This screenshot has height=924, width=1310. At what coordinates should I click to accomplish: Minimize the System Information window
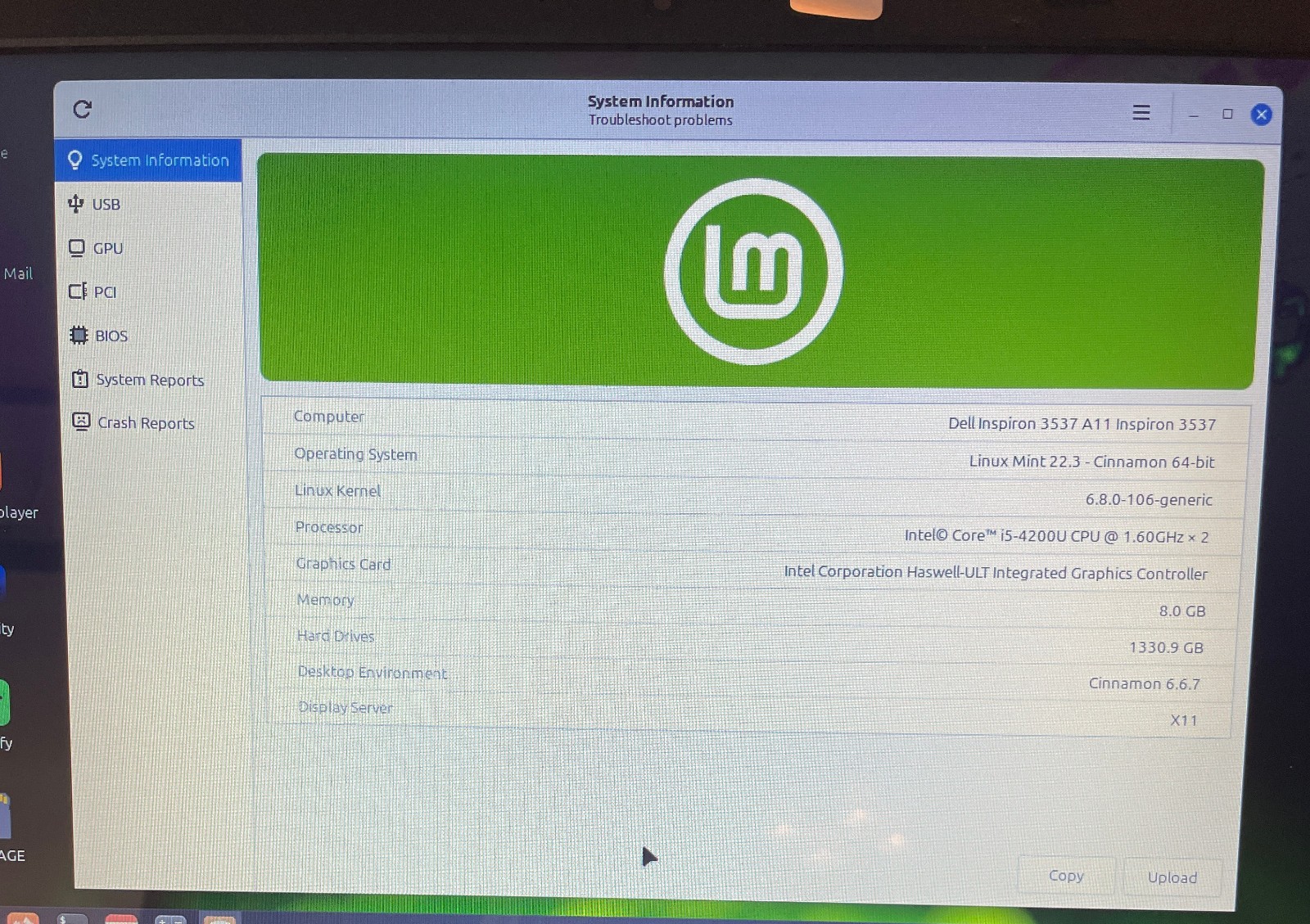click(x=1193, y=115)
